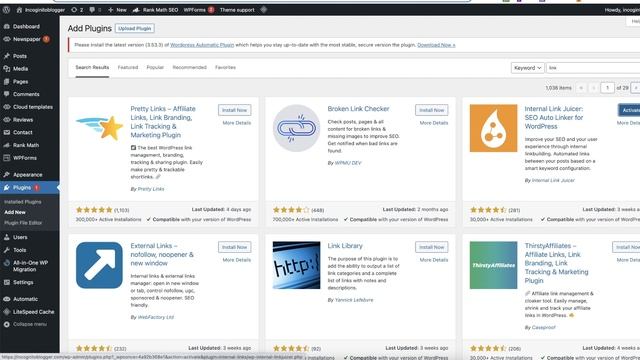Image resolution: width=640 pixels, height=360 pixels.
Task: Switch to Featured tab
Action: tap(128, 67)
